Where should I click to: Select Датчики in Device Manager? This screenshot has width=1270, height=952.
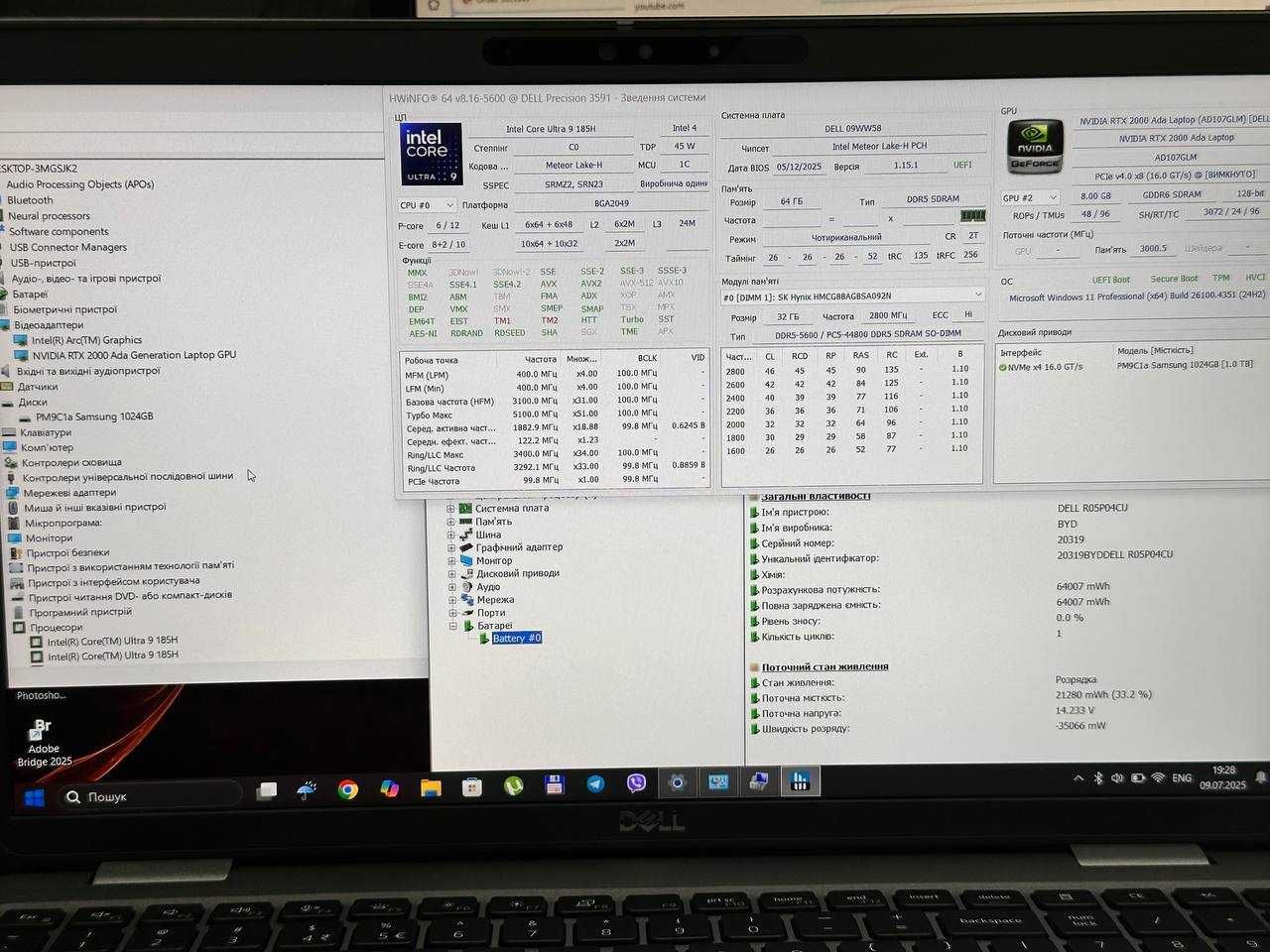pos(38,387)
